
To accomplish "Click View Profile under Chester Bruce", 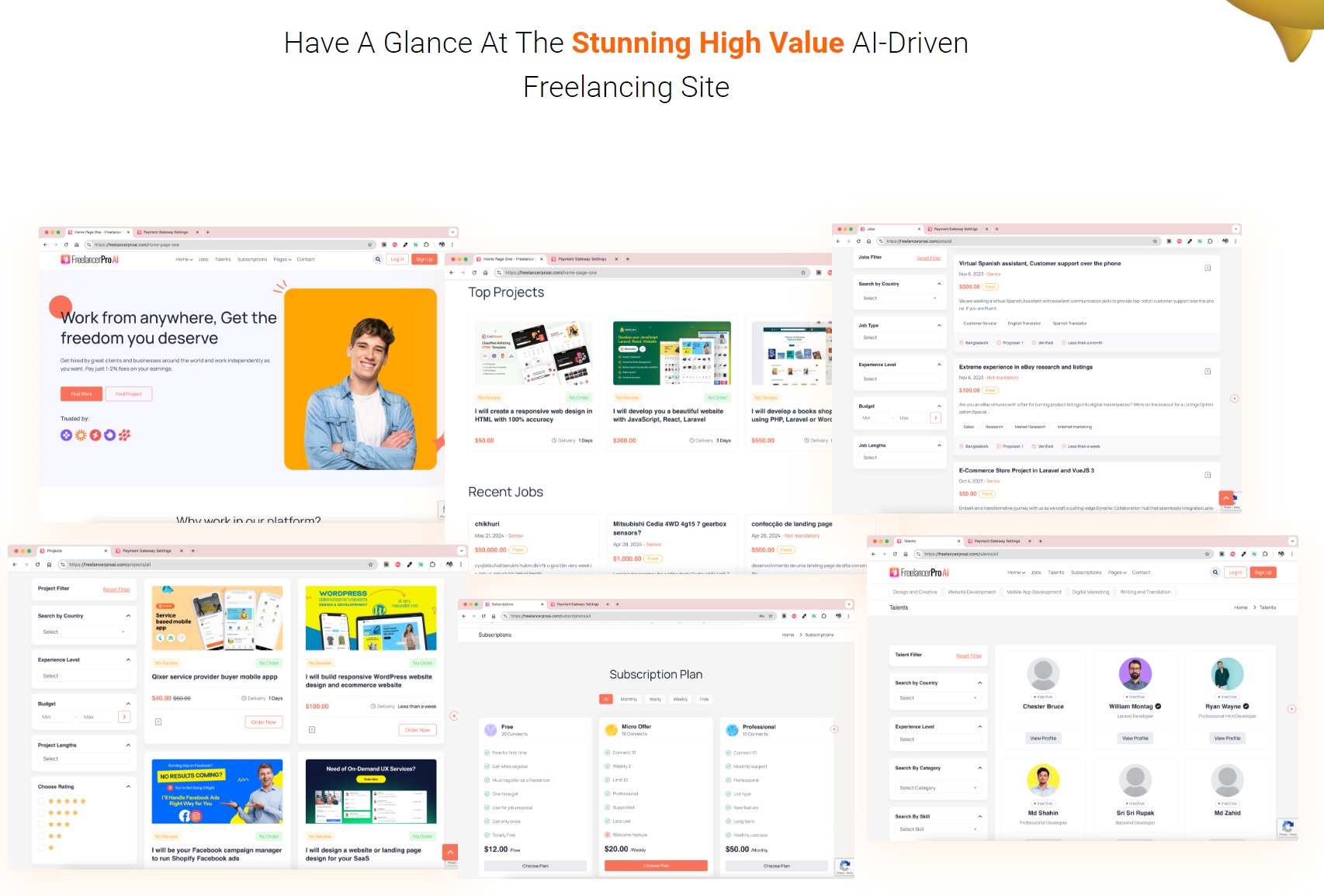I will [x=1043, y=739].
